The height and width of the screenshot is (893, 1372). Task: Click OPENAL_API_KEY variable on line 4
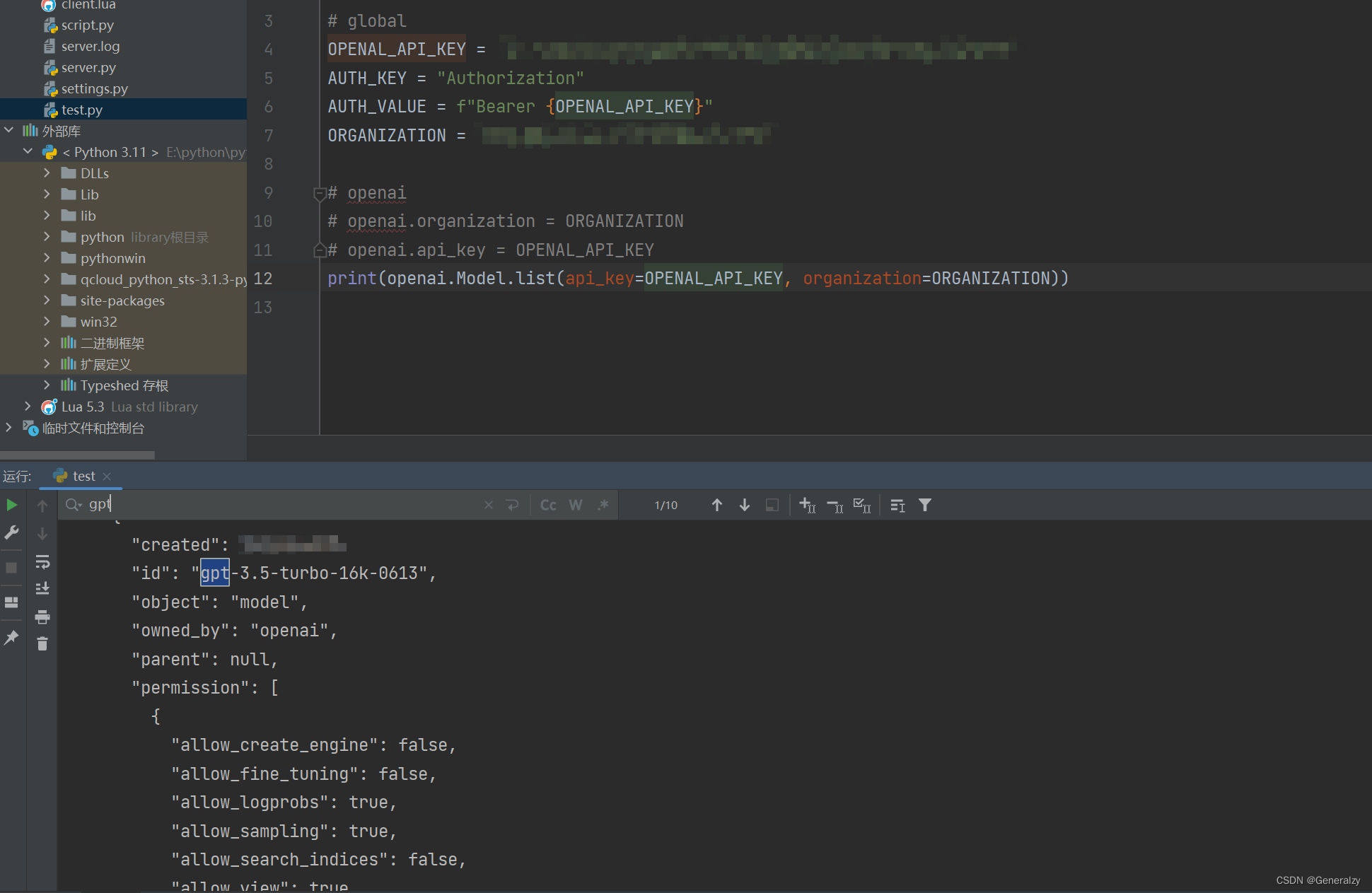click(x=397, y=49)
